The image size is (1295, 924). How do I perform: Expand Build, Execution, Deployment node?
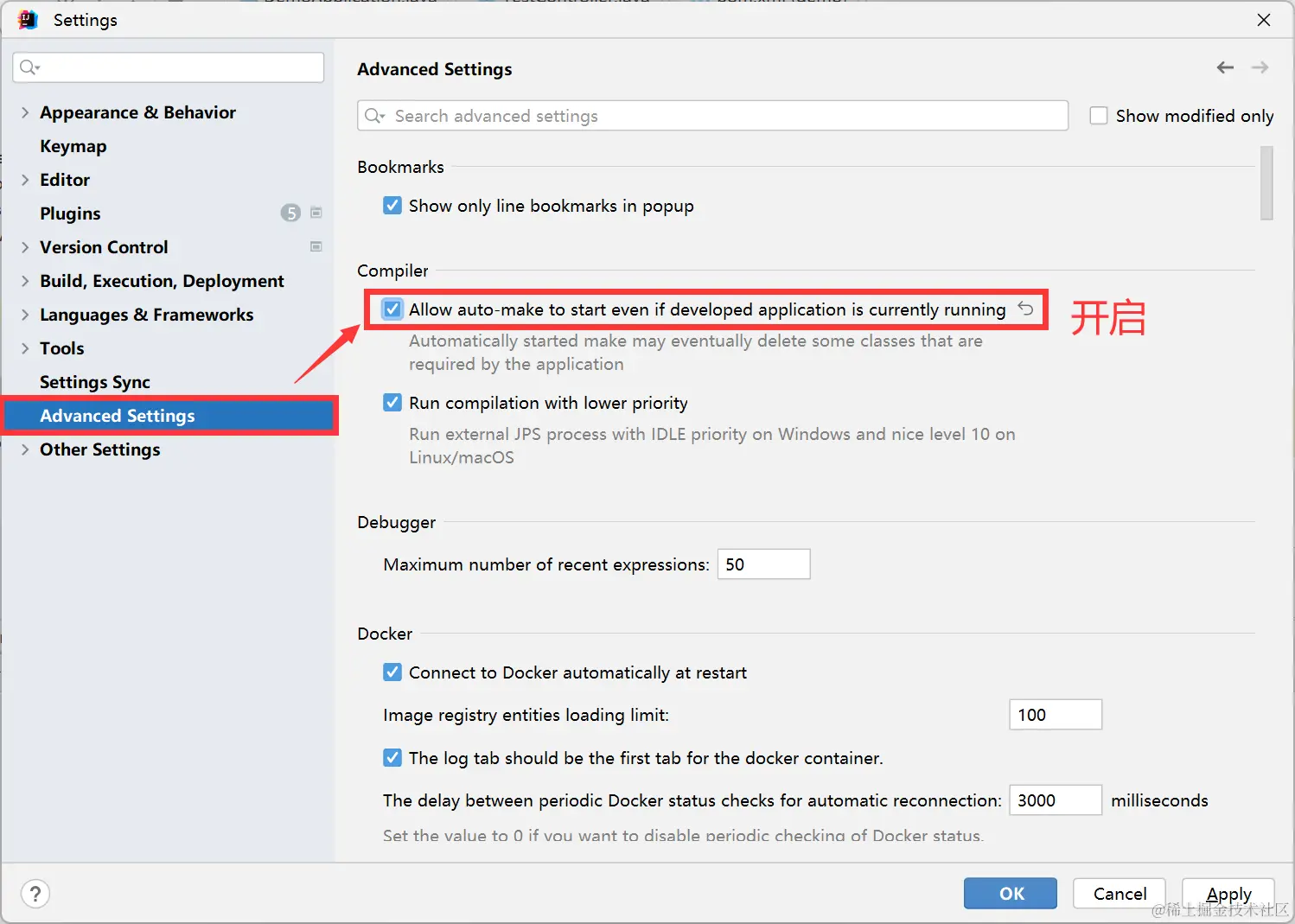point(25,281)
